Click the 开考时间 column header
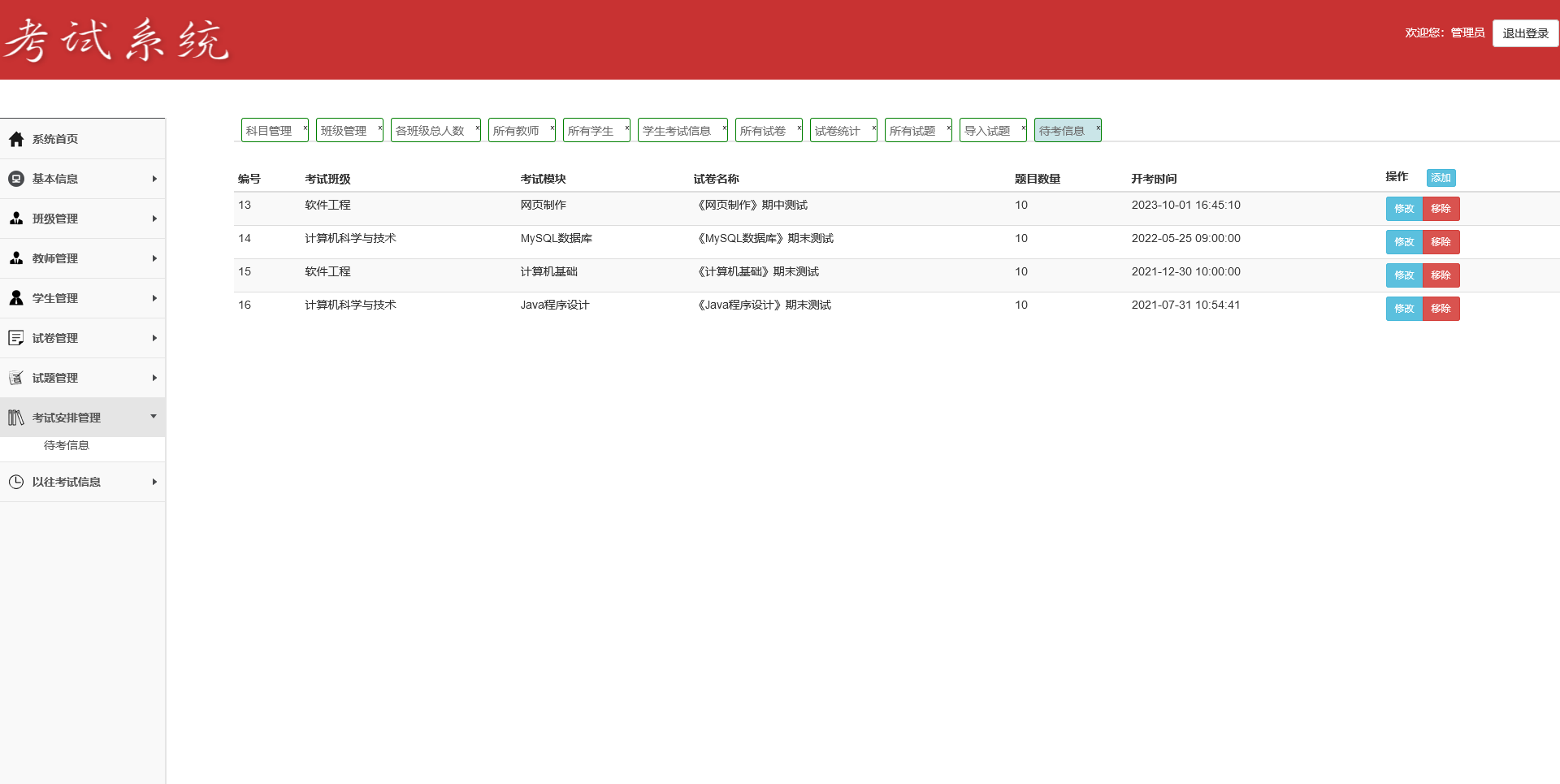 pyautogui.click(x=1154, y=179)
